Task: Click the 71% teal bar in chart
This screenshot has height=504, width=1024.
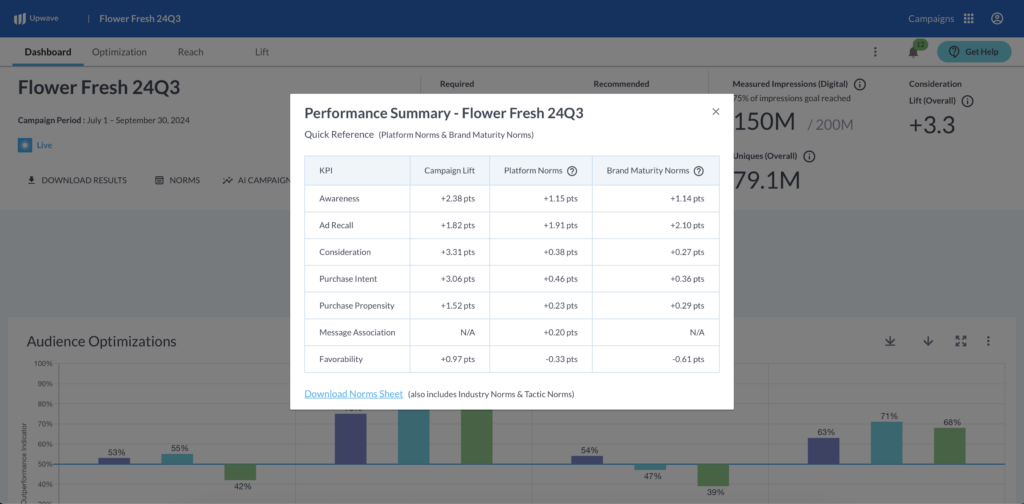Action: pyautogui.click(x=886, y=443)
